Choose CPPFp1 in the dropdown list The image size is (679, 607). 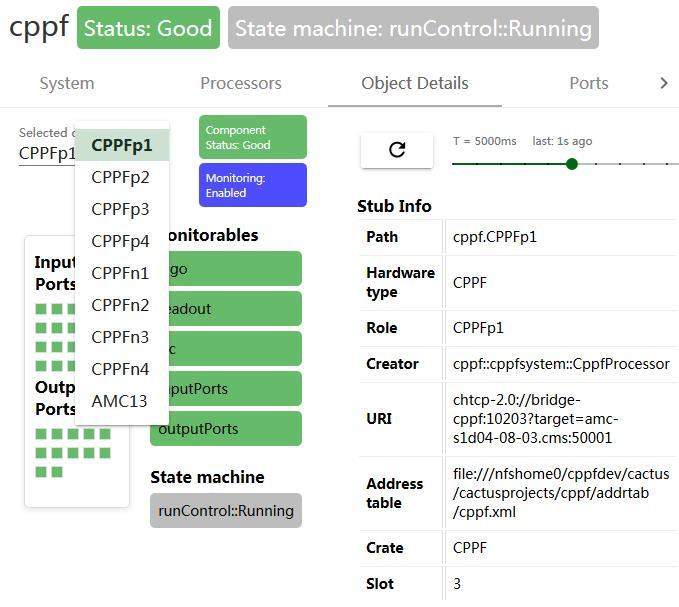122,145
